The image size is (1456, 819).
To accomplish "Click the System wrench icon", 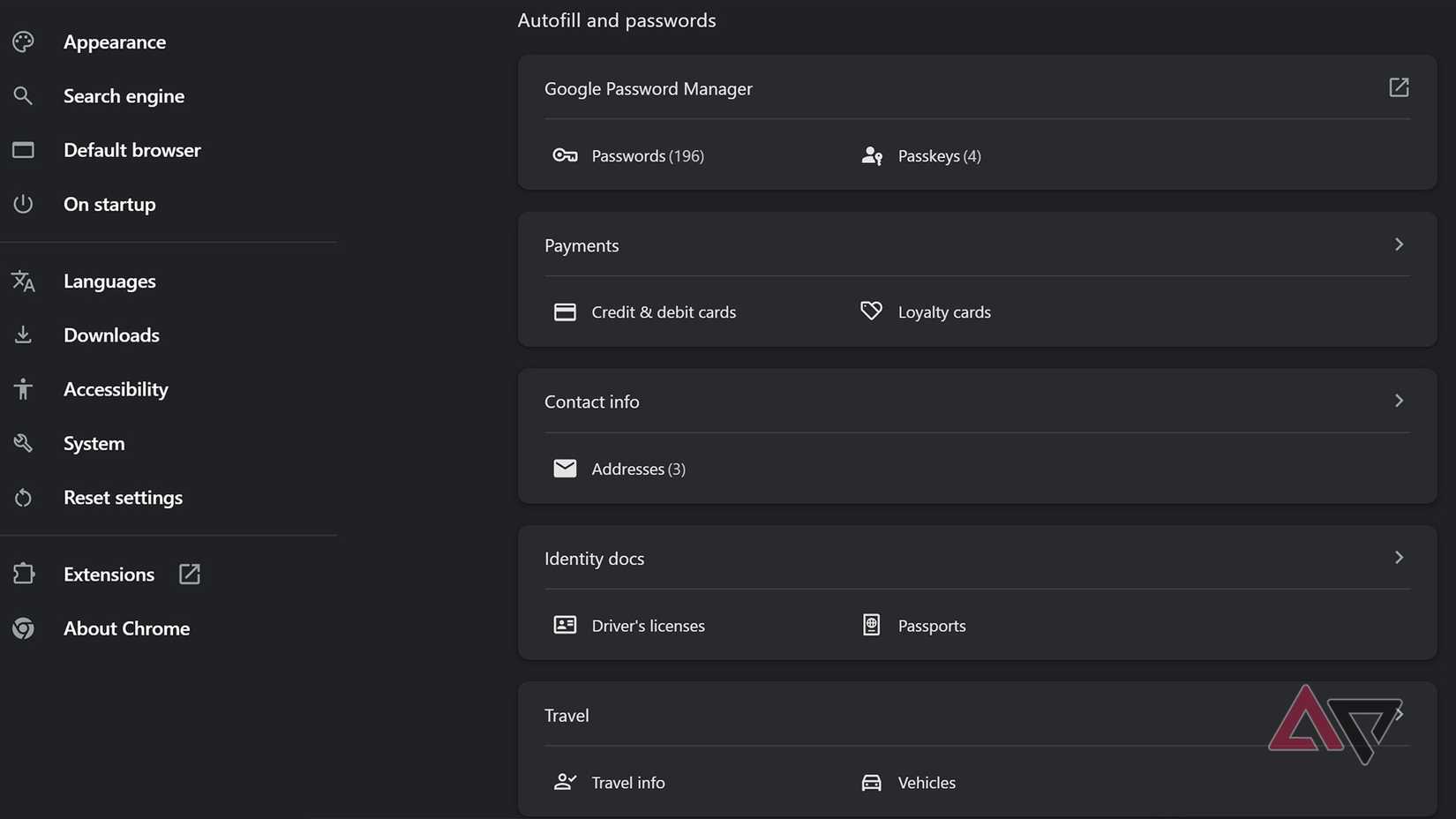I will click(x=24, y=443).
